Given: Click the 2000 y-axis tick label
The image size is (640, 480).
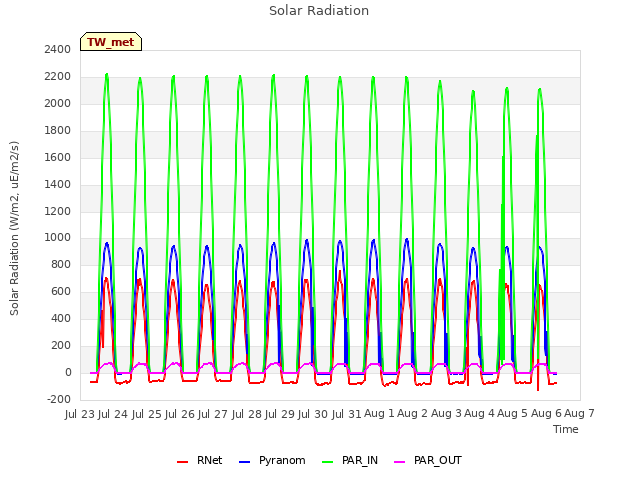Looking at the screenshot, I should [x=58, y=103].
